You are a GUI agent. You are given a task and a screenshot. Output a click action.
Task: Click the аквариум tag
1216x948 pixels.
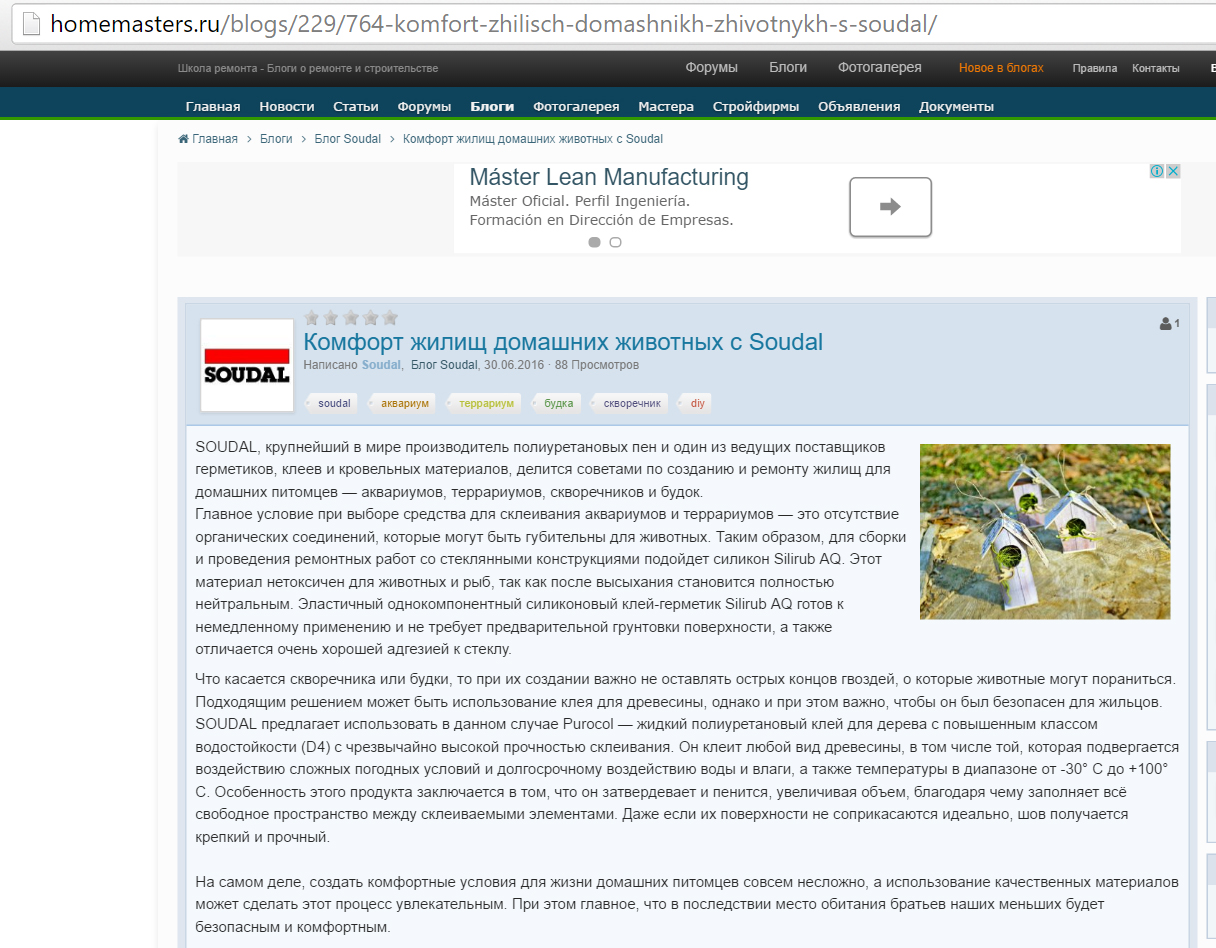point(405,403)
